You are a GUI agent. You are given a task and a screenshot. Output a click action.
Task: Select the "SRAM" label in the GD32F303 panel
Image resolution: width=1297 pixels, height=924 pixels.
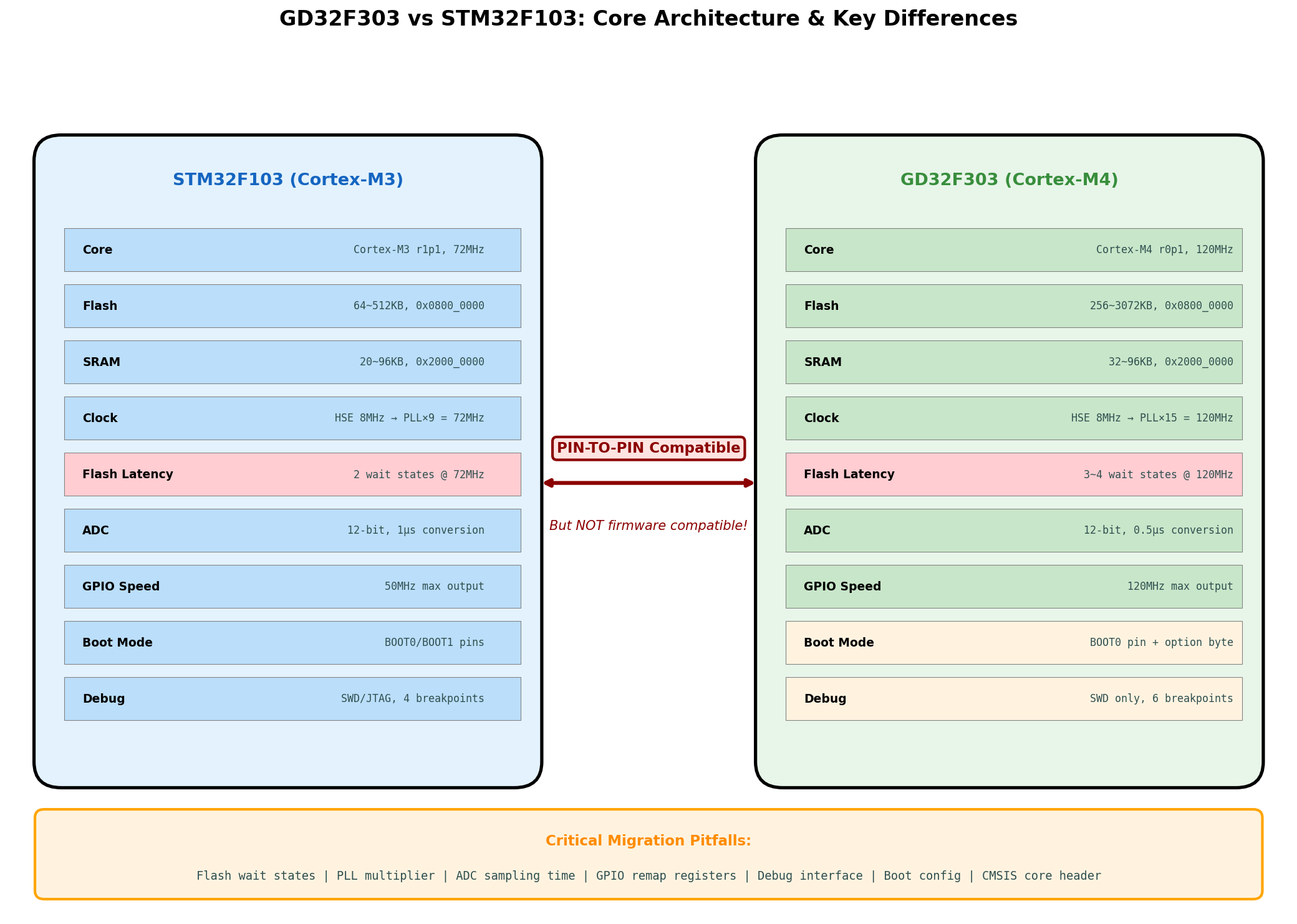coord(822,362)
